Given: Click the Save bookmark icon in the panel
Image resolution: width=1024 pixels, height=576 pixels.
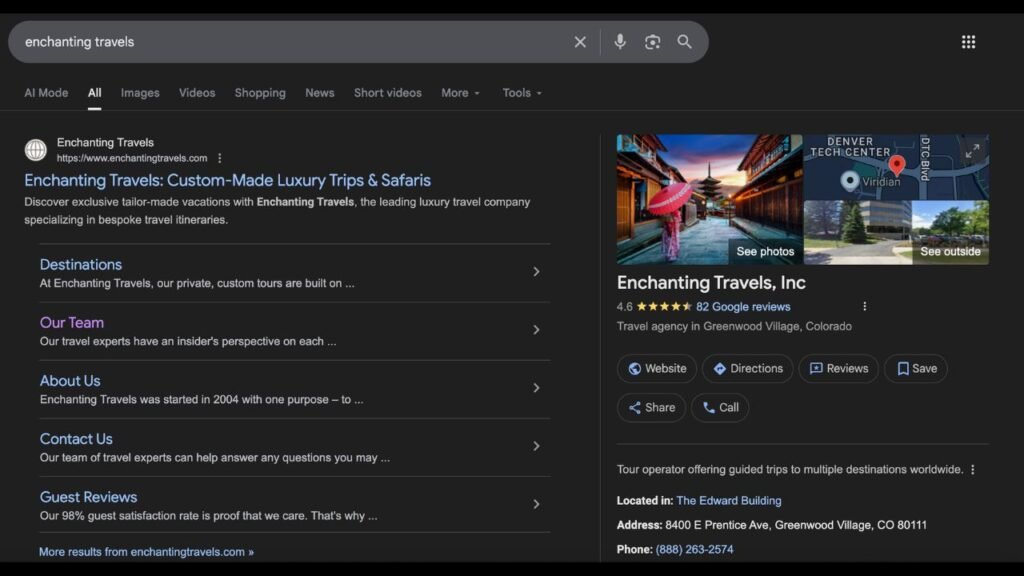Looking at the screenshot, I should pyautogui.click(x=915, y=368).
